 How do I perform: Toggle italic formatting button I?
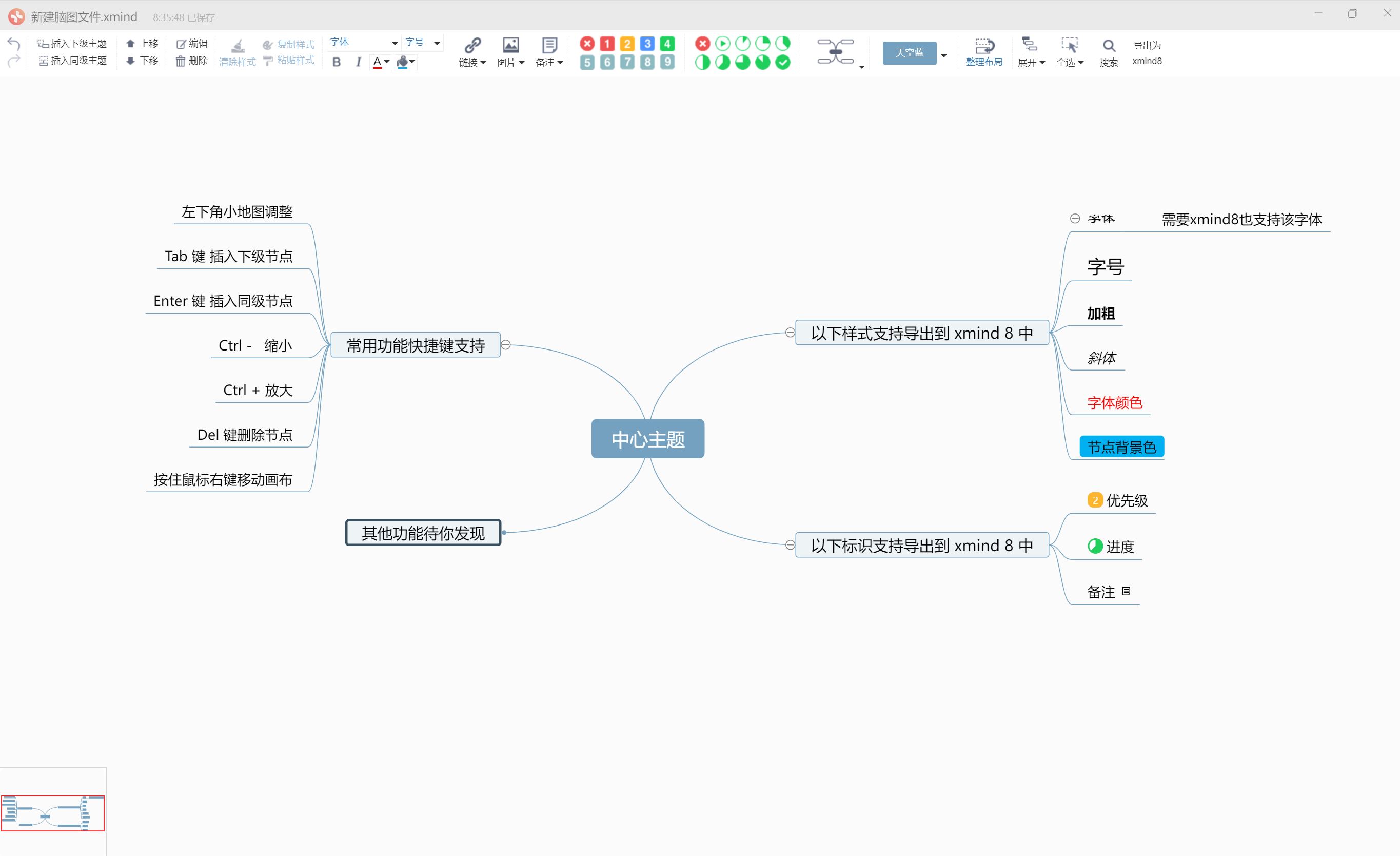(x=358, y=62)
